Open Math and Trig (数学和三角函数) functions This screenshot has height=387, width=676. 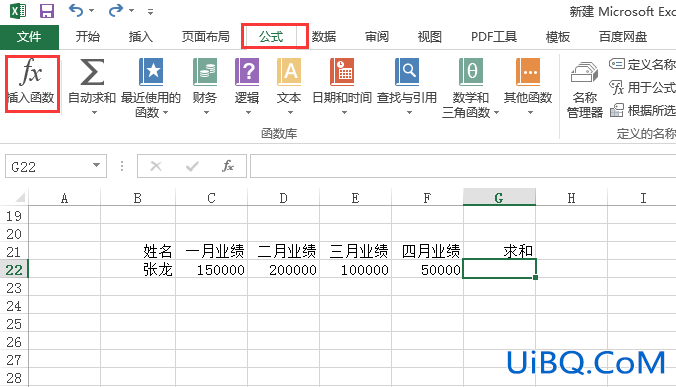coord(470,87)
